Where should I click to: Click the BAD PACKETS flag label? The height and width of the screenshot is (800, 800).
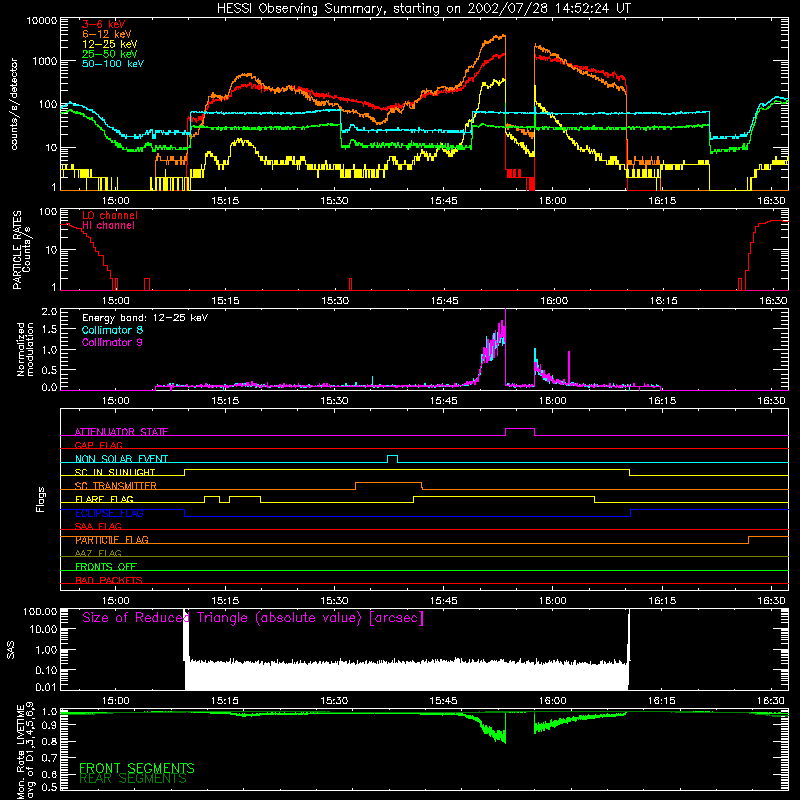coord(109,580)
